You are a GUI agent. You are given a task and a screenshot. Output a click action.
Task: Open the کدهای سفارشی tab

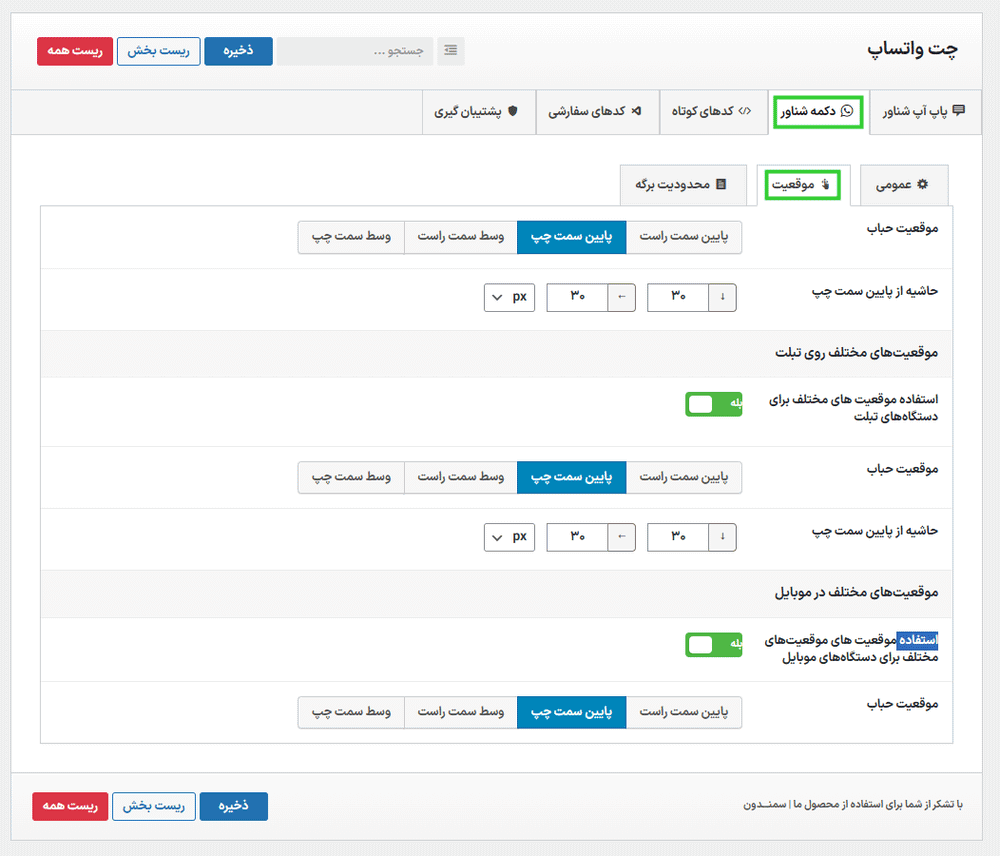click(596, 111)
